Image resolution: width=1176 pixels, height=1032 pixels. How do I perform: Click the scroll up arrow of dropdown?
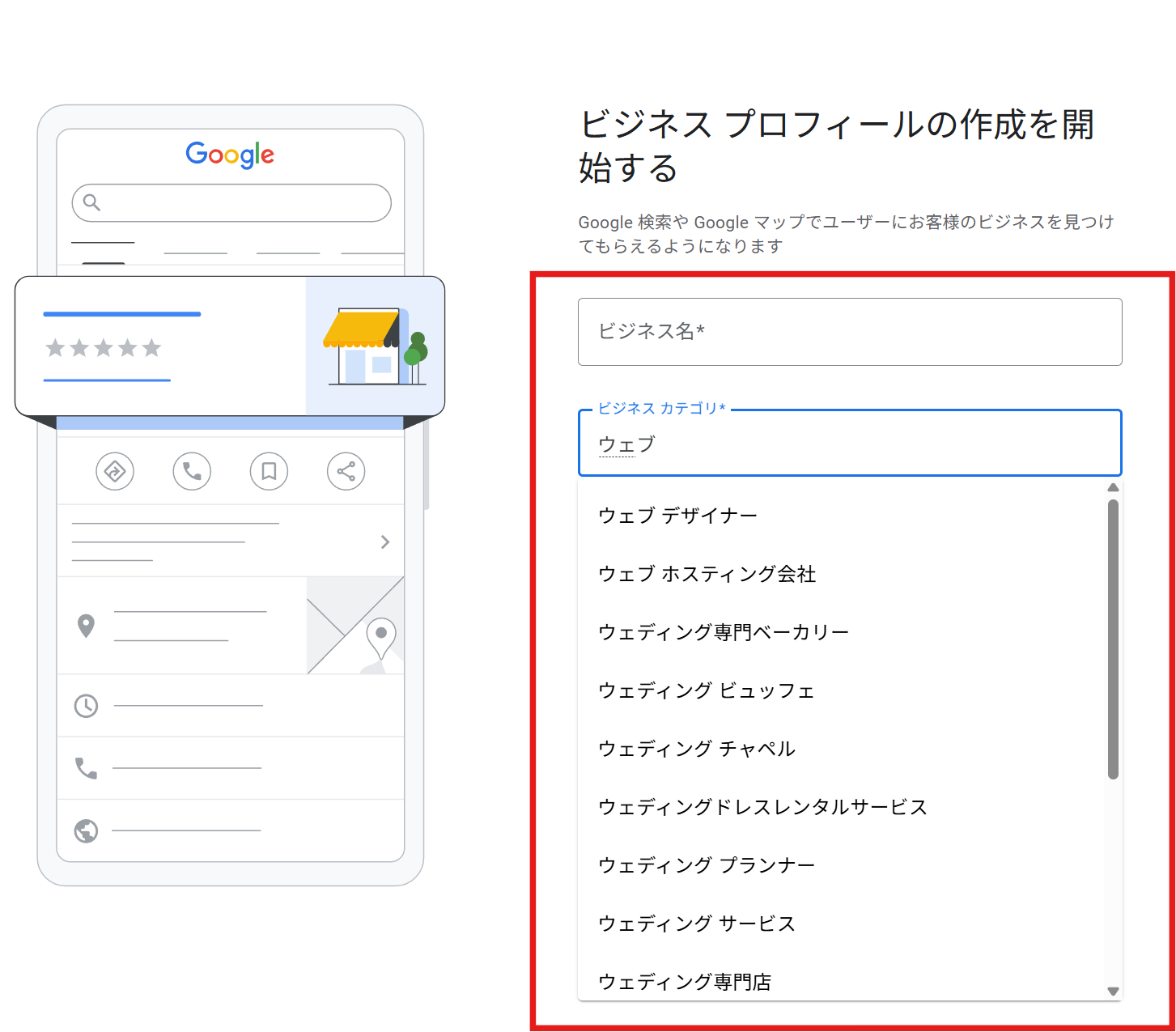[1113, 487]
